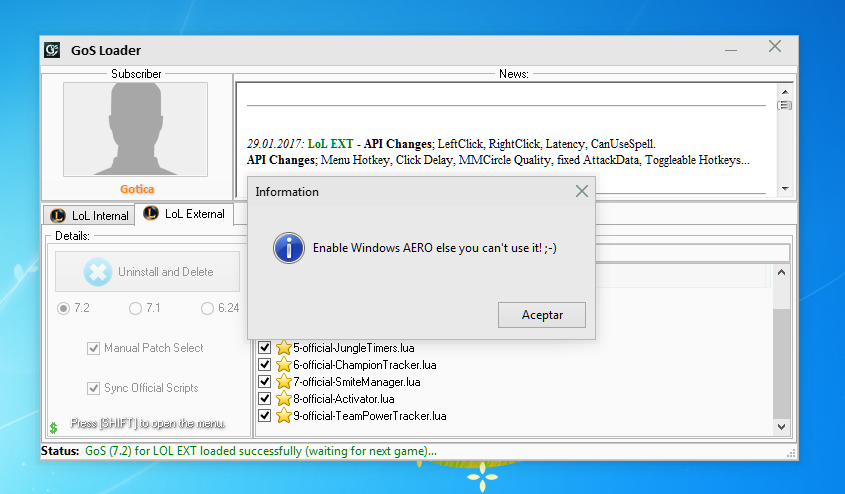This screenshot has width=845, height=494.
Task: Click the Gotica username link
Action: (137, 189)
